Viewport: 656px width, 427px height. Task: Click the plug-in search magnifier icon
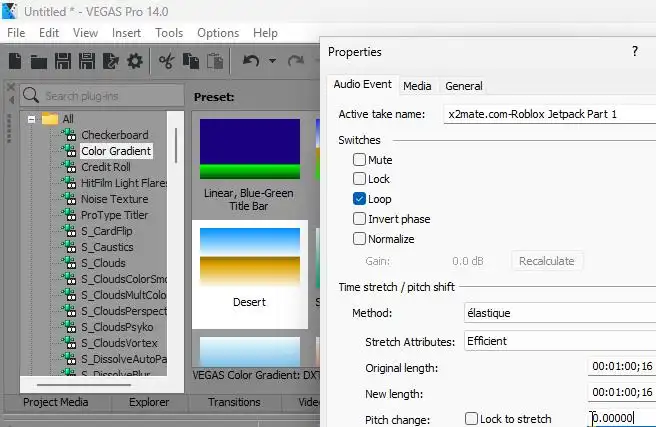(31, 95)
